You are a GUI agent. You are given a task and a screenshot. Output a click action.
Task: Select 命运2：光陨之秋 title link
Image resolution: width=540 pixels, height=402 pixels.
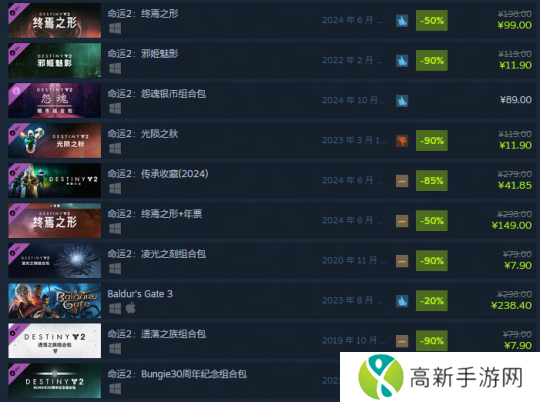pos(143,134)
